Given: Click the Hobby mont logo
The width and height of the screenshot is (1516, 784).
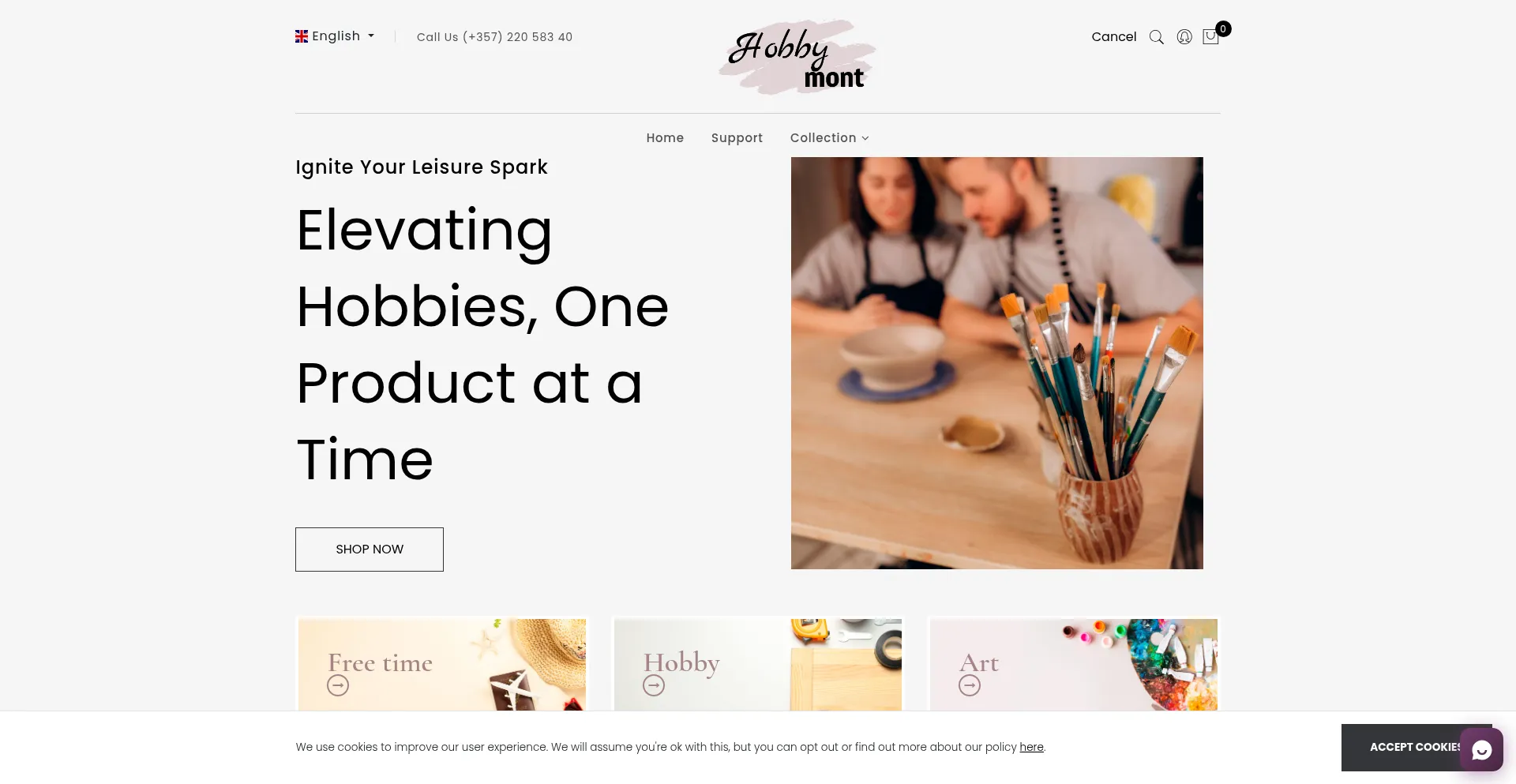Looking at the screenshot, I should 797,57.
